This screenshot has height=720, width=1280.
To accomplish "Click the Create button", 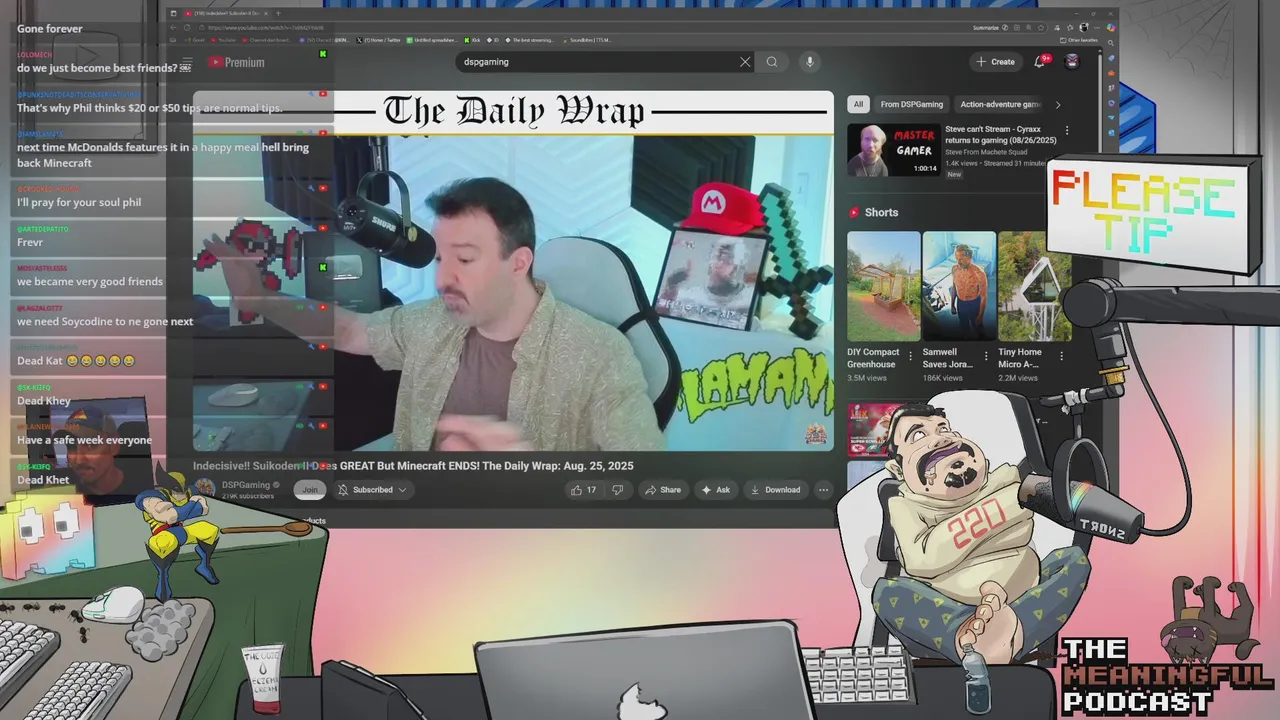I will pos(996,62).
